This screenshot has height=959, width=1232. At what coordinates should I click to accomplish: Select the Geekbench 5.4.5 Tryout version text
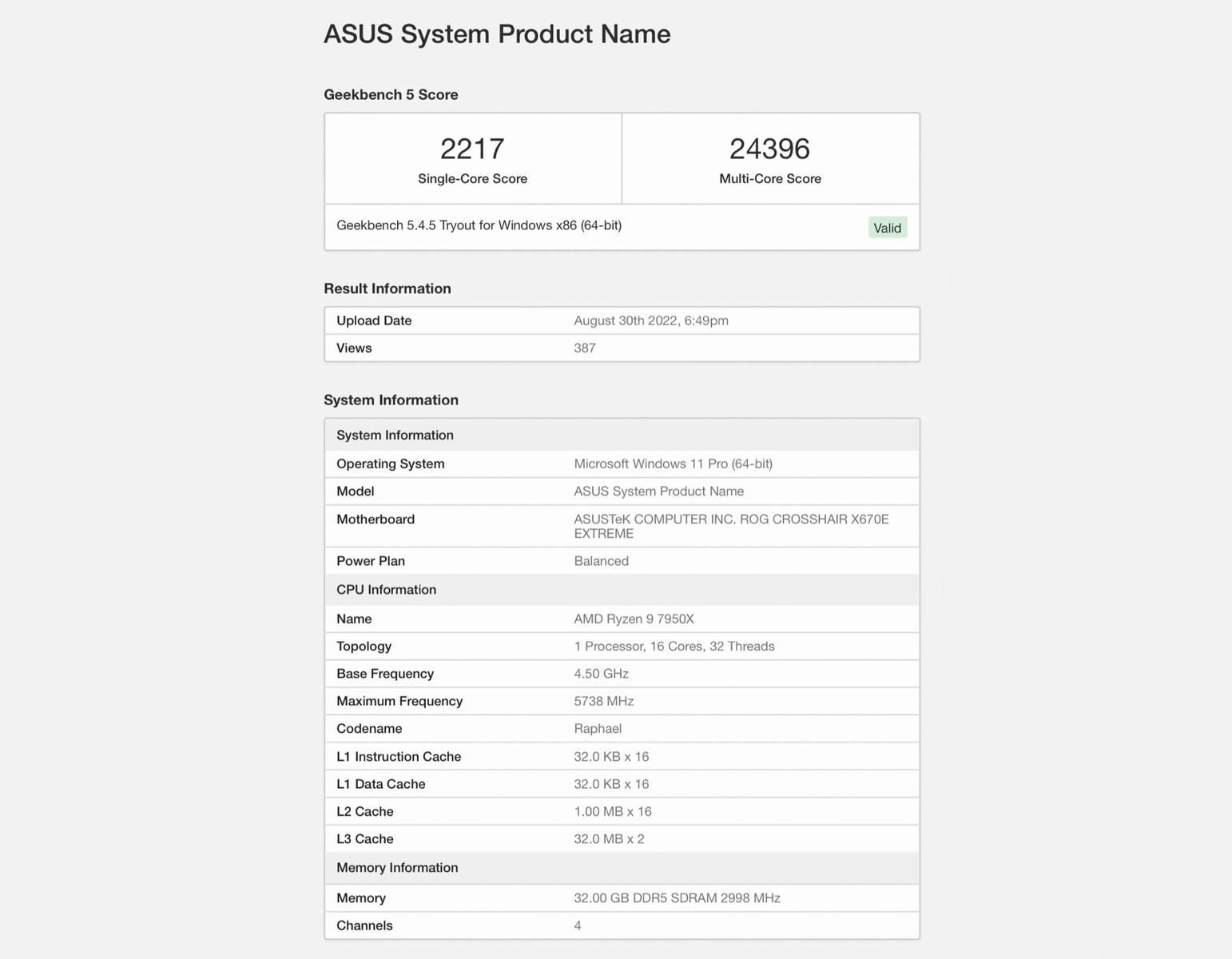coord(479,225)
